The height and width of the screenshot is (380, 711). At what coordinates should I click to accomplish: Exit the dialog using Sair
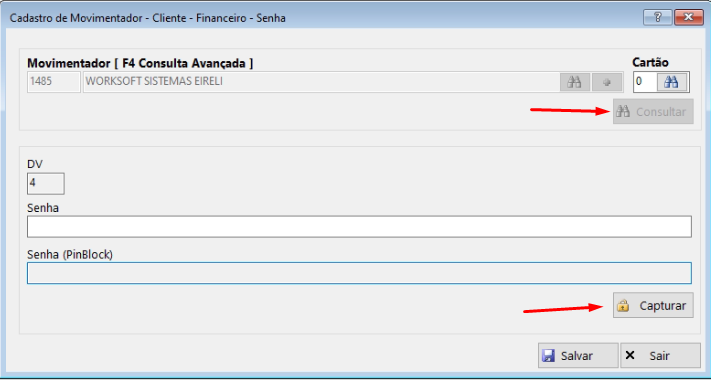pyautogui.click(x=660, y=356)
